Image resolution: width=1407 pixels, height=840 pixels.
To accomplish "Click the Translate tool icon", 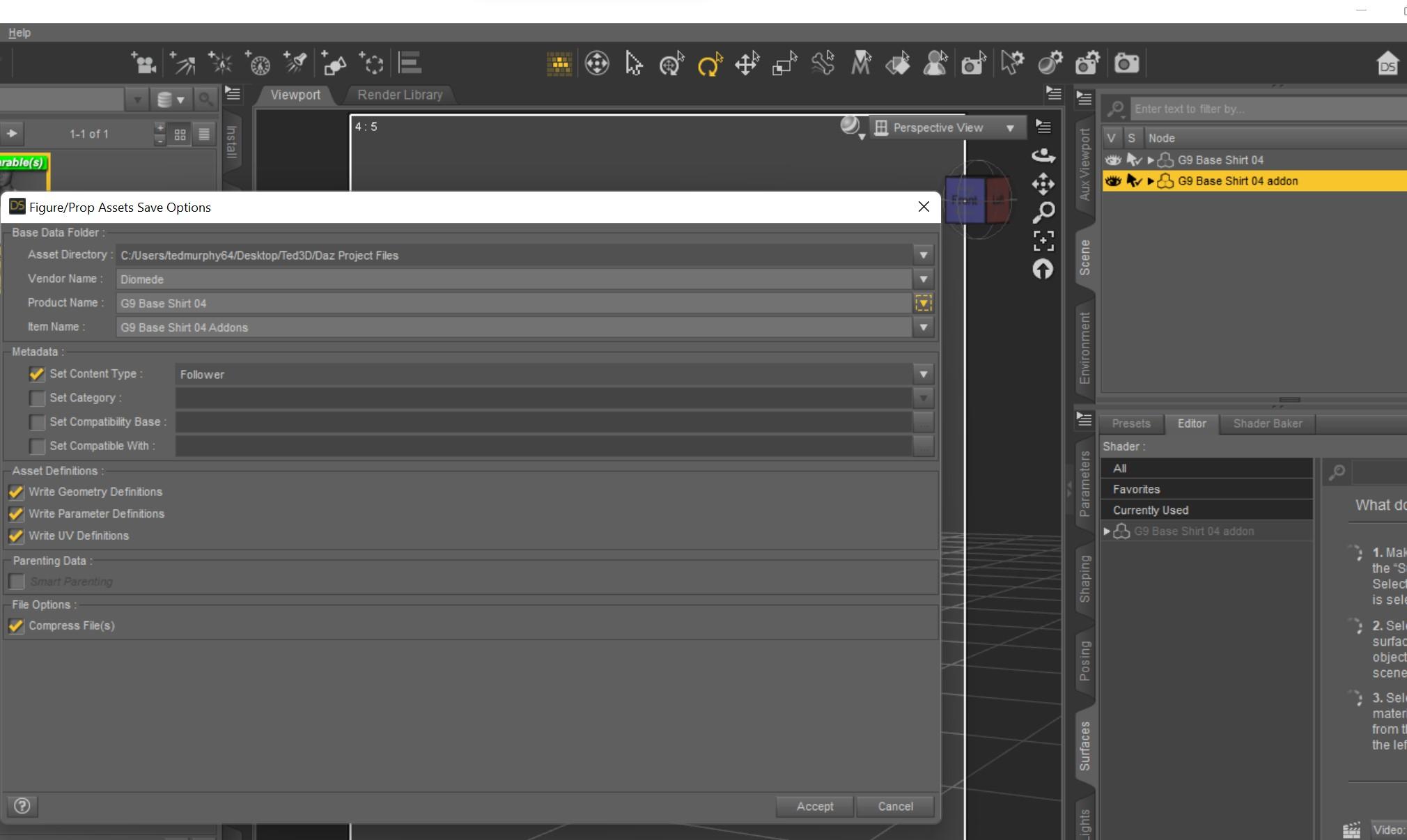I will (746, 64).
